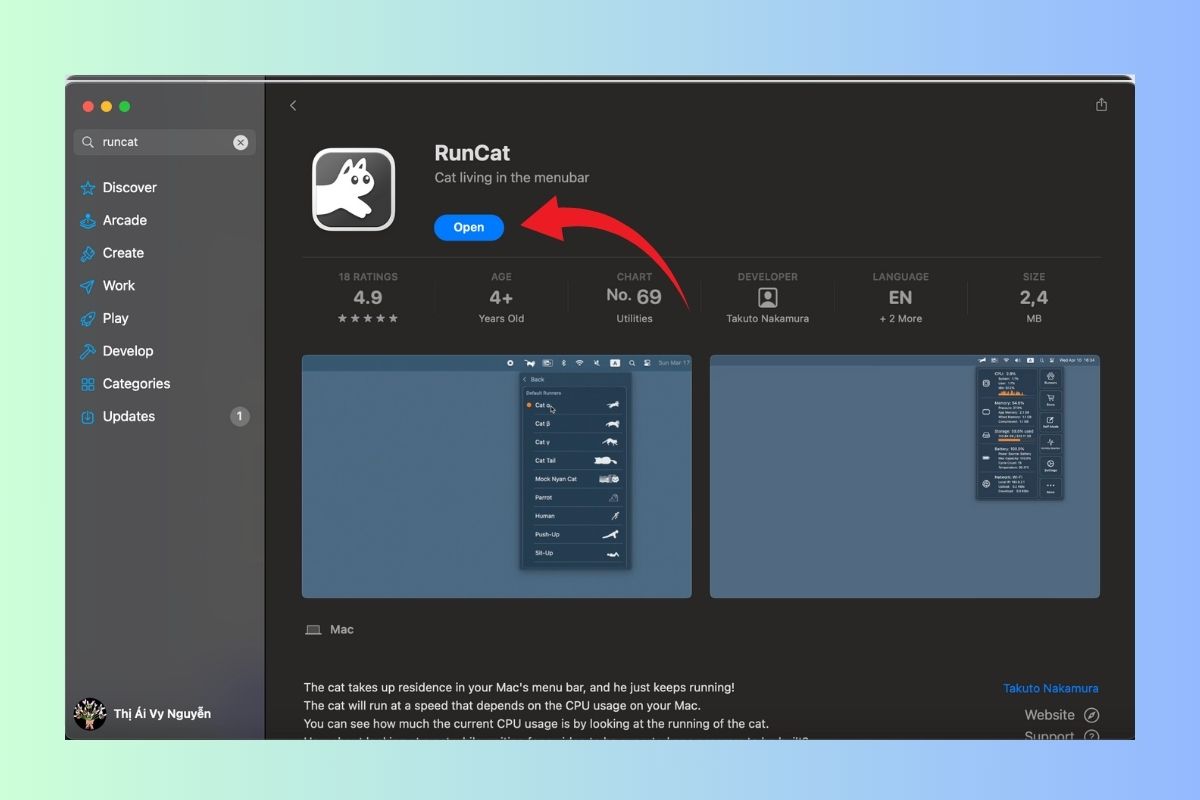Viewport: 1200px width, 800px height.
Task: Click the share icon at top right
Action: (1101, 105)
